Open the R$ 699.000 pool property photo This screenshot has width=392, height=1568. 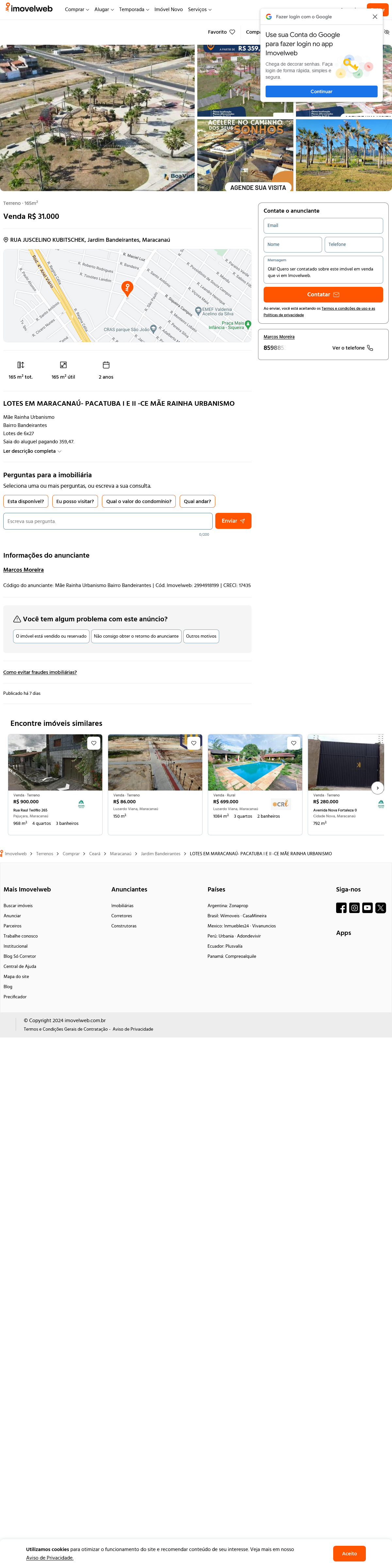point(255,762)
